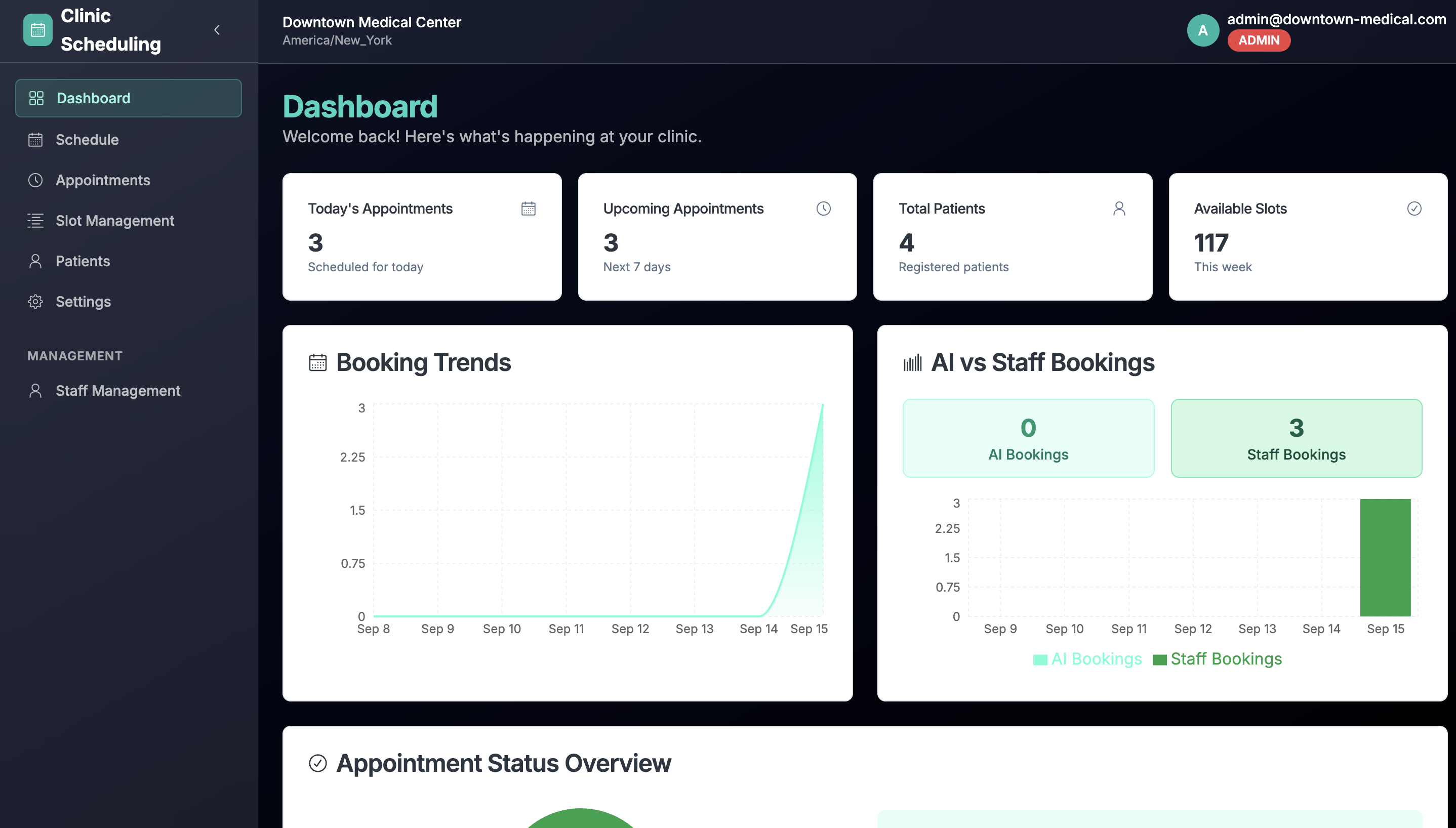
Task: Open the Schedule page from sidebar
Action: coord(87,139)
